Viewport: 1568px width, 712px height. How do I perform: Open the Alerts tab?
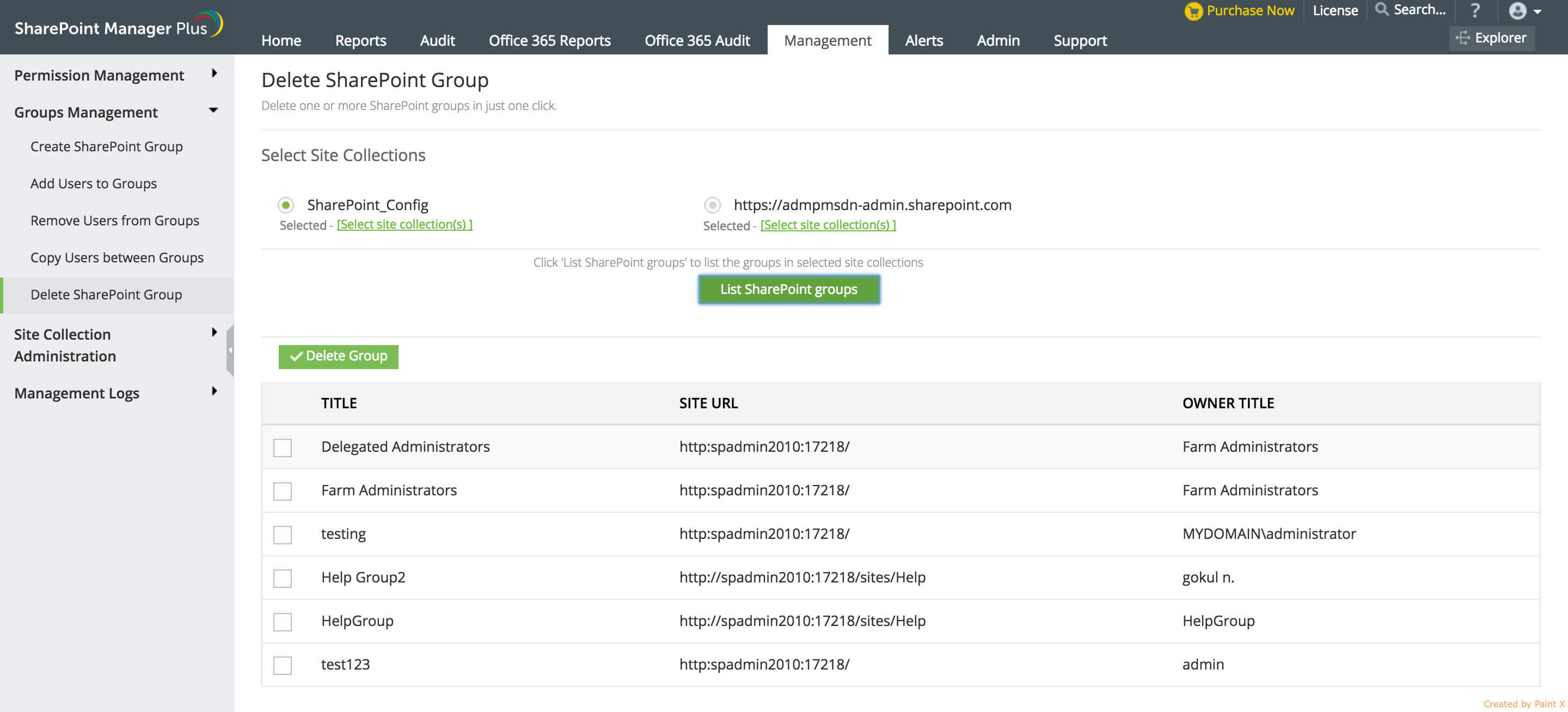[923, 41]
